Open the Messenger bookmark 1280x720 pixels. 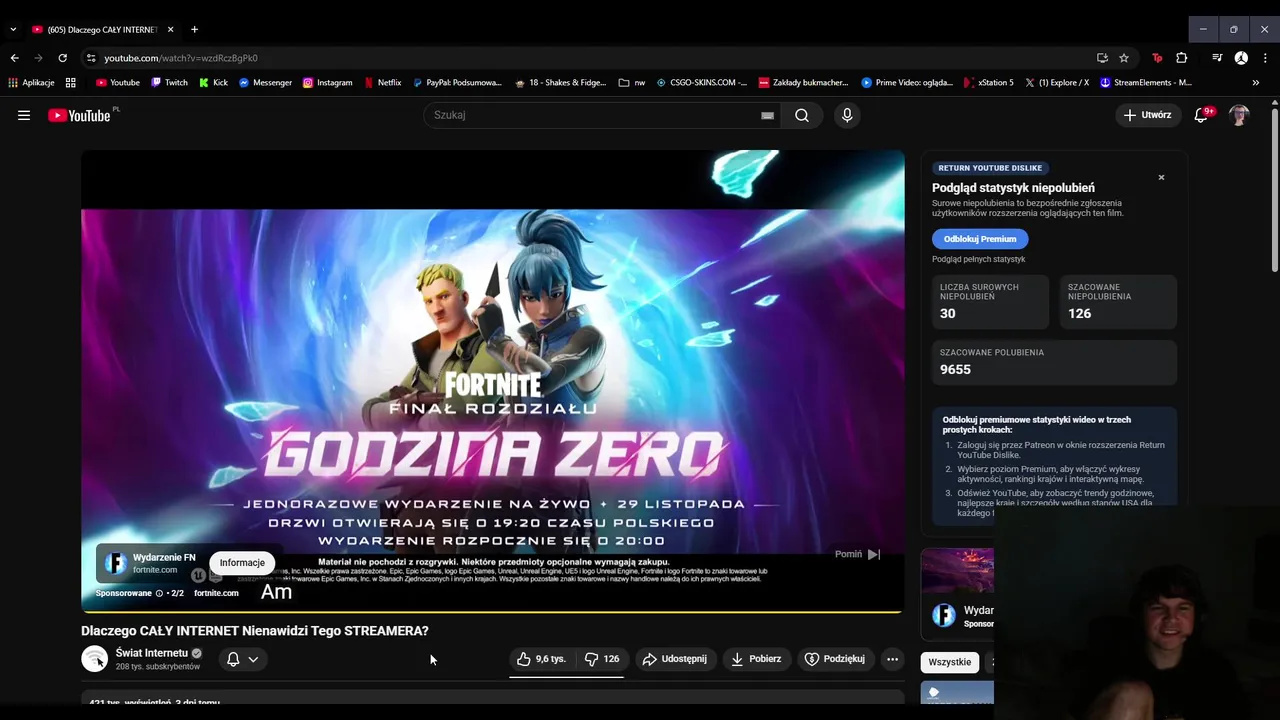265,83
